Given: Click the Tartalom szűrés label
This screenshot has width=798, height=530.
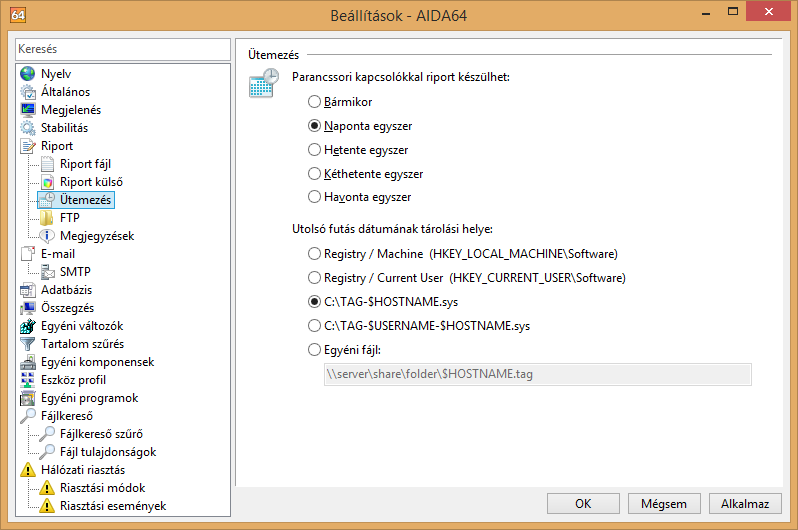Looking at the screenshot, I should [x=82, y=344].
